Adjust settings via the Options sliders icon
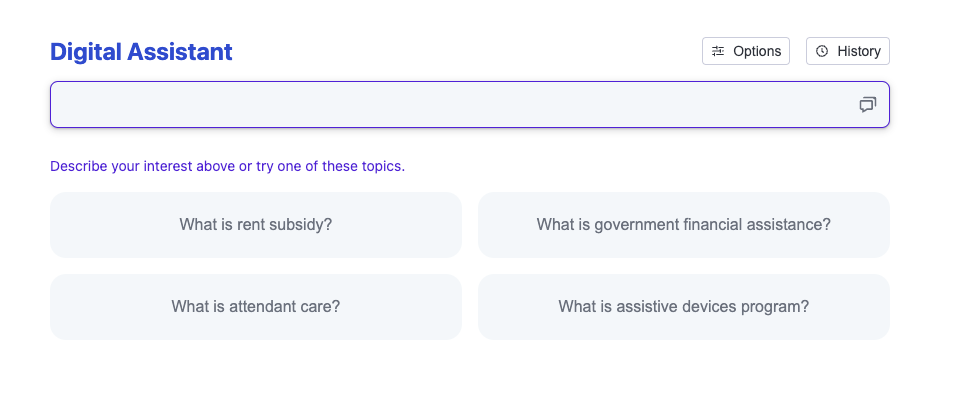Screen dimensions: 961x401 point(718,51)
